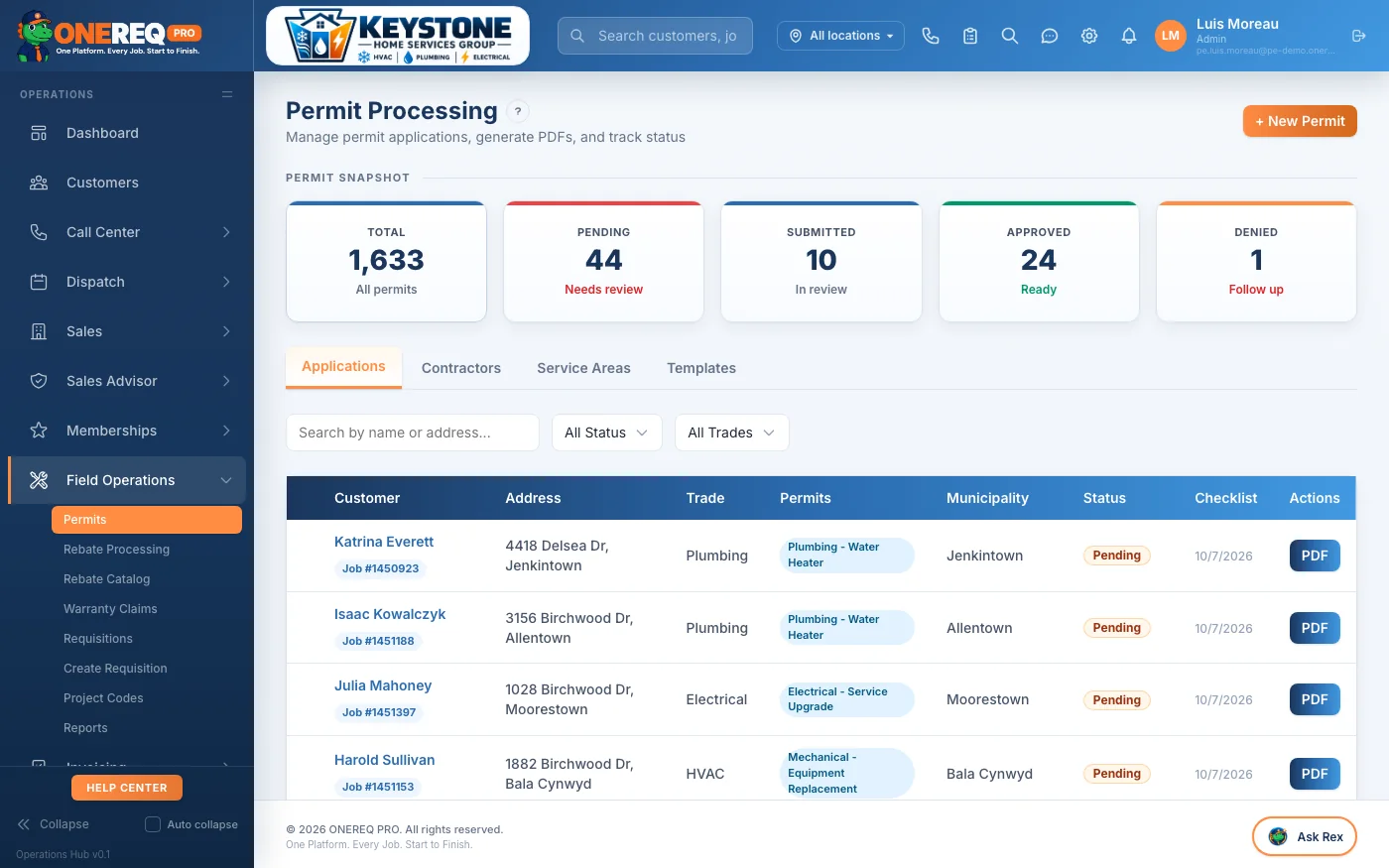Click the Sales building icon
The image size is (1389, 868).
(39, 331)
